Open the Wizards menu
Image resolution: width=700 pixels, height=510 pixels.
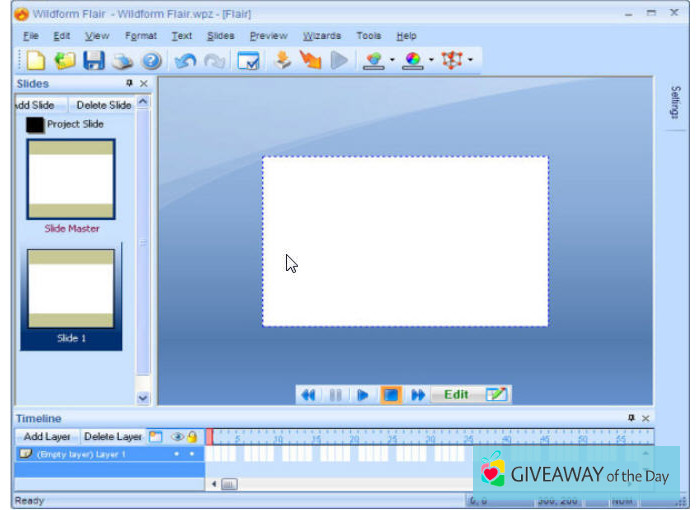(x=322, y=36)
